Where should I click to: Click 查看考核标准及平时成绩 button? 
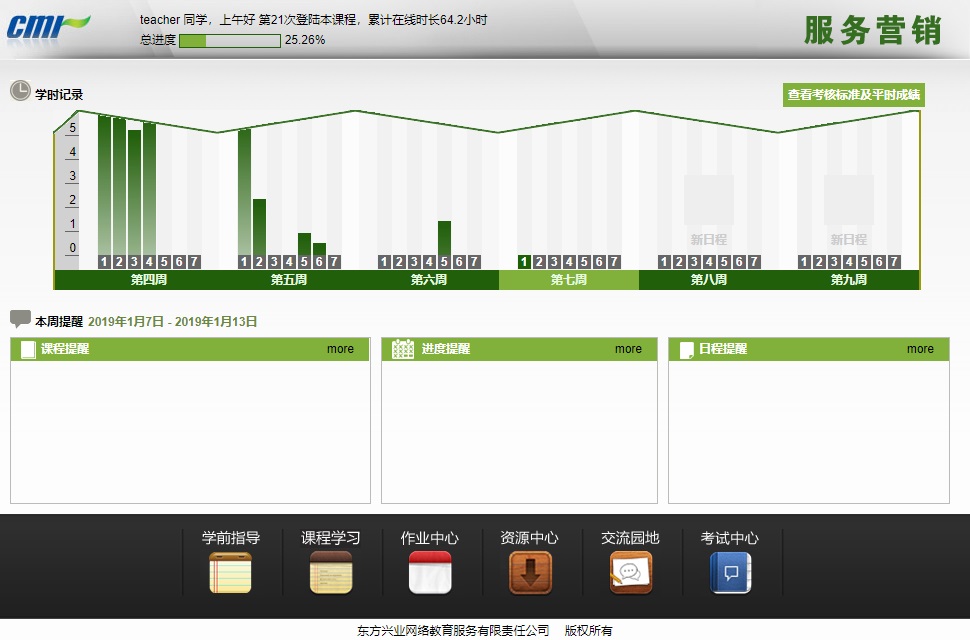(x=853, y=95)
